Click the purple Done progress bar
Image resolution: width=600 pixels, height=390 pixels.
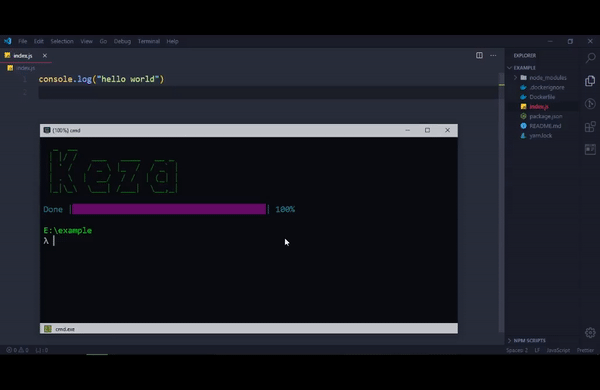(x=169, y=209)
